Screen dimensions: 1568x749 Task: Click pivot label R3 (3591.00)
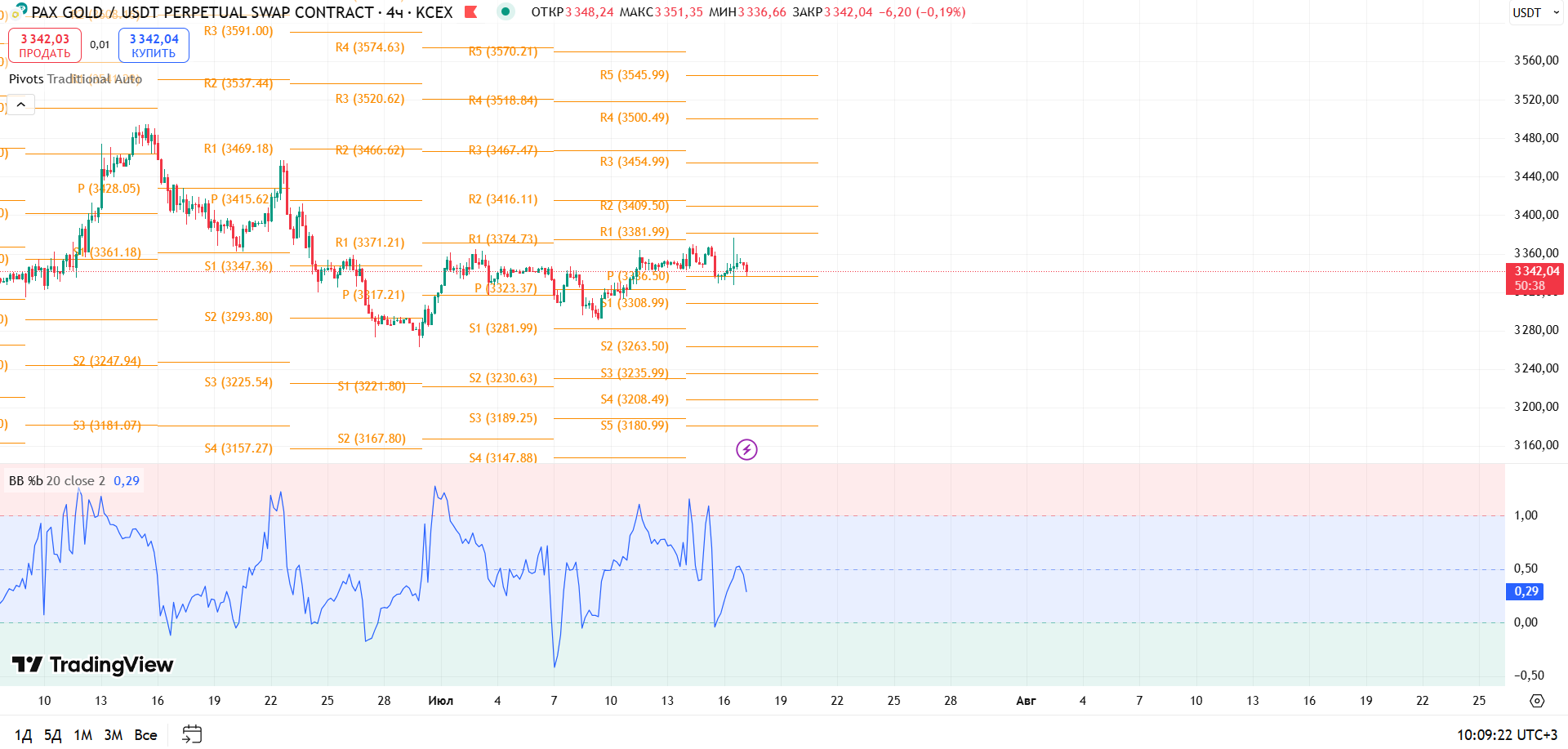coord(238,31)
